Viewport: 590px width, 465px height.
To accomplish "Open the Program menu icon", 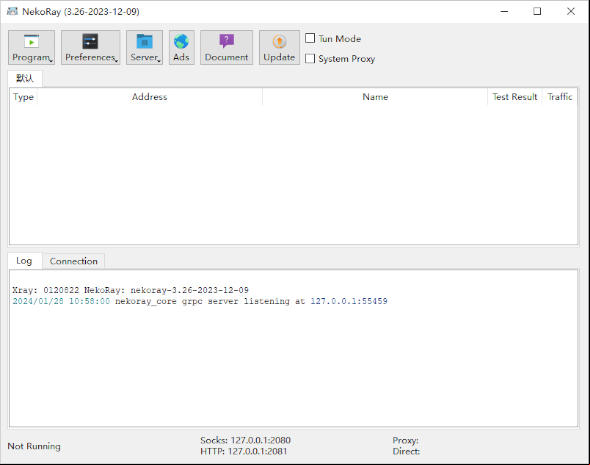I will tap(31, 41).
